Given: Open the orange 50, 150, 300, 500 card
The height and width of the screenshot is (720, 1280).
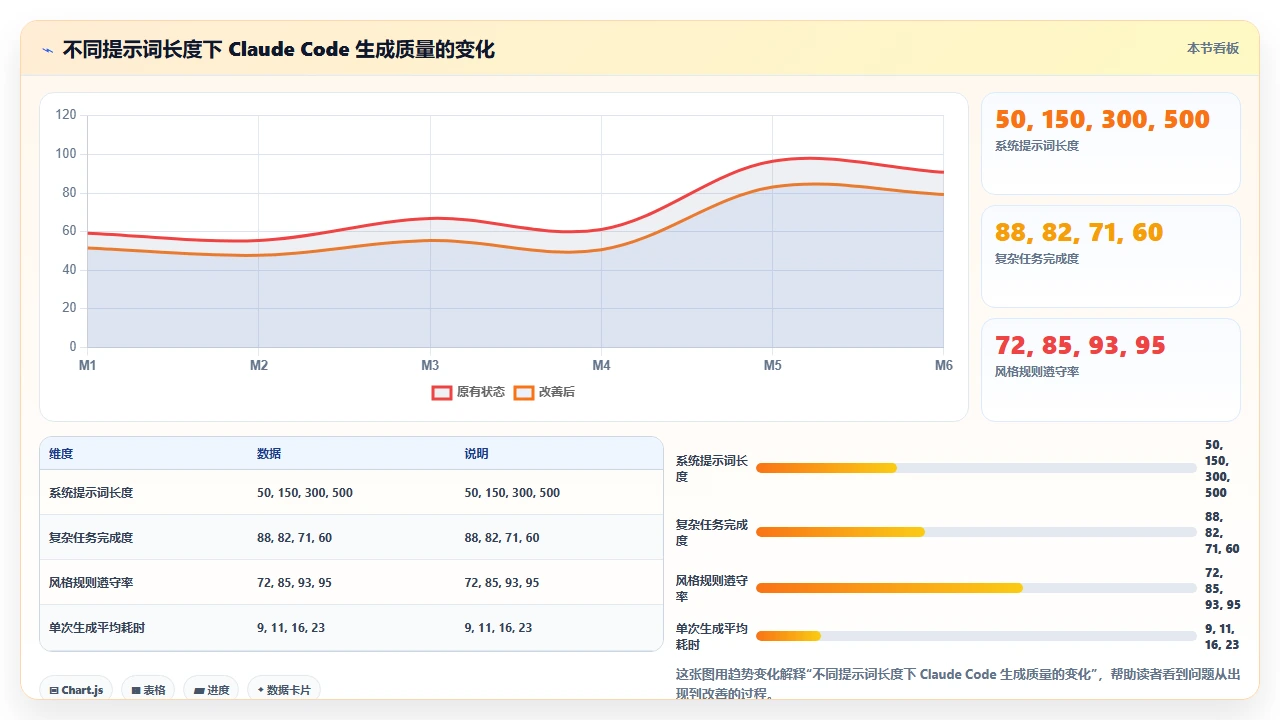Looking at the screenshot, I should (1111, 144).
